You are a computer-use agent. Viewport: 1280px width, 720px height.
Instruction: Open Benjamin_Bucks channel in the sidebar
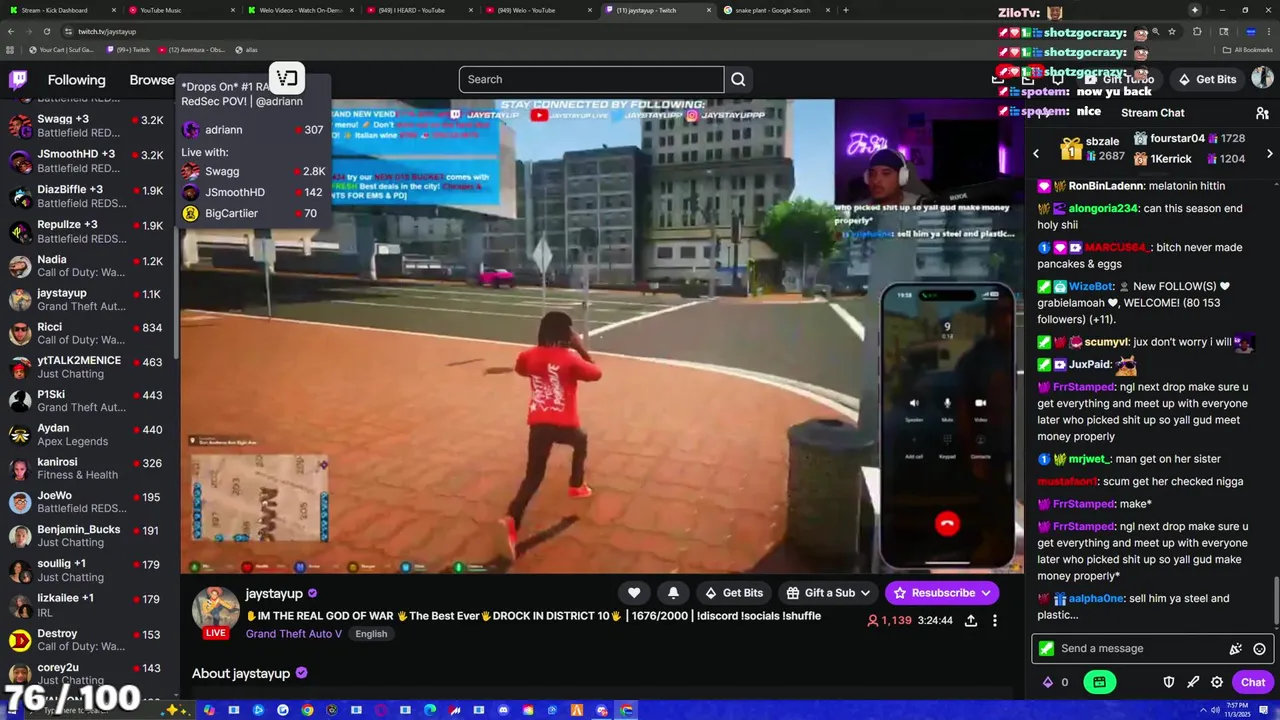89,536
